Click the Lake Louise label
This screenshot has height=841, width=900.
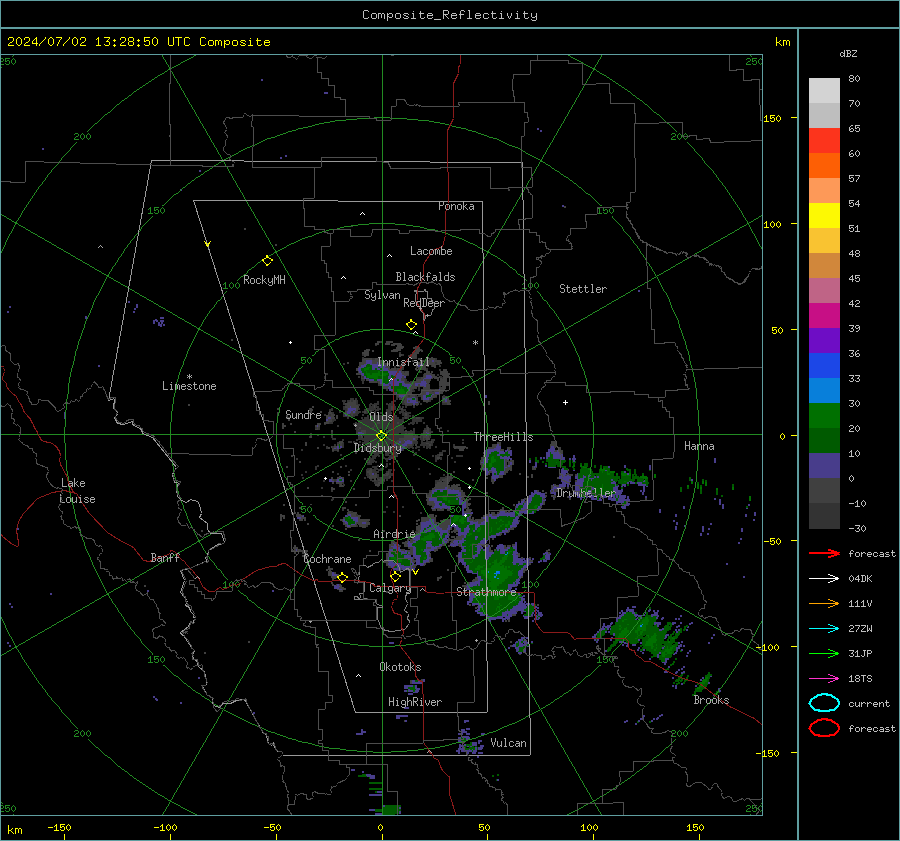[x=77, y=491]
